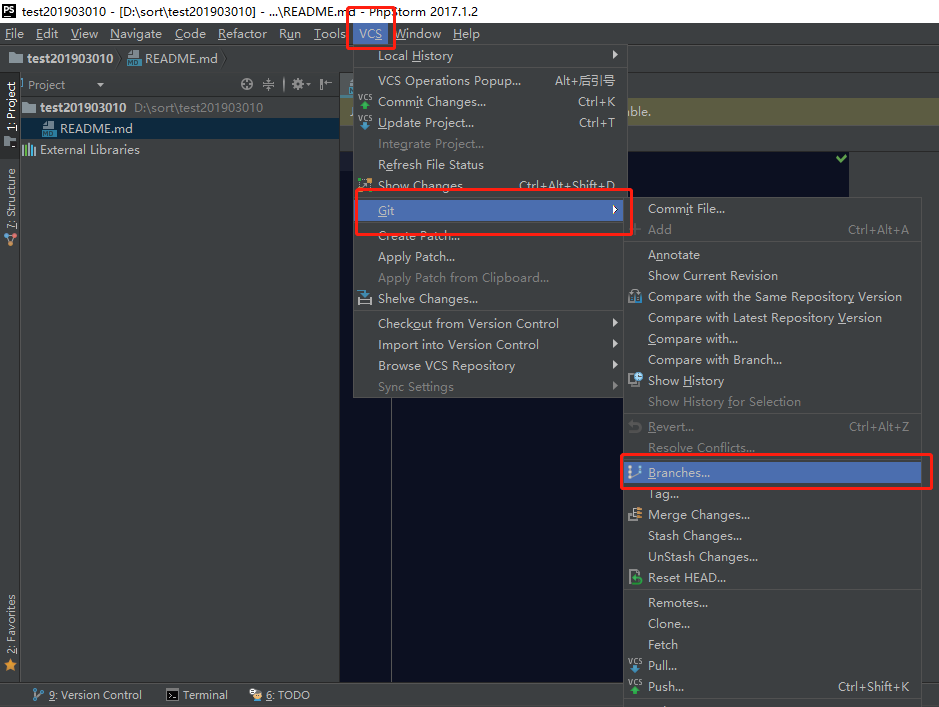Click the Terminal icon in bottom bar
The width and height of the screenshot is (939, 707).
pos(172,695)
